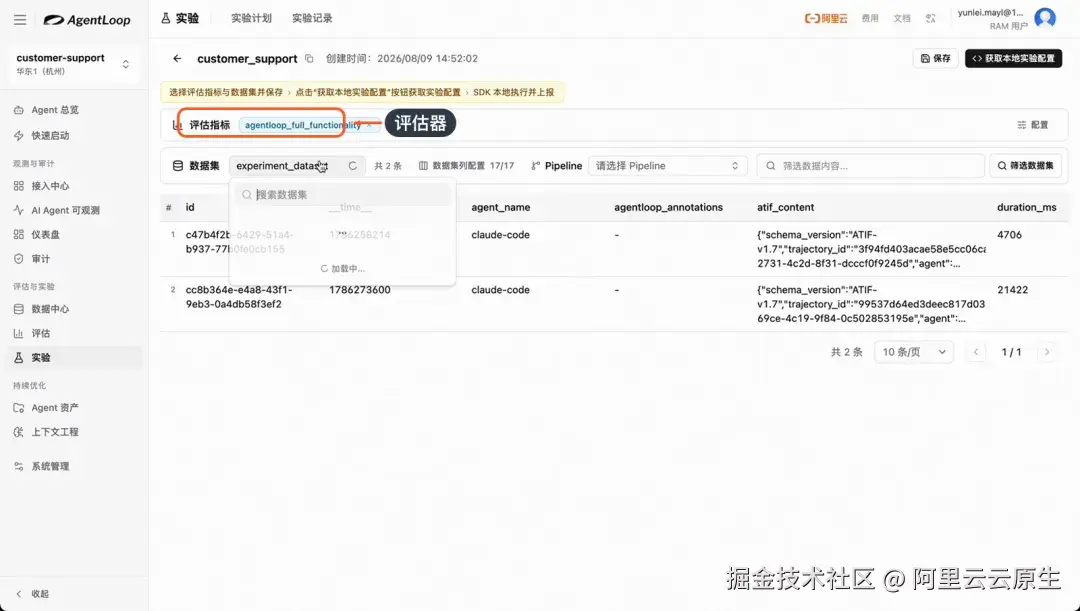Click the 保存 button
1080x611 pixels.
[x=935, y=59]
